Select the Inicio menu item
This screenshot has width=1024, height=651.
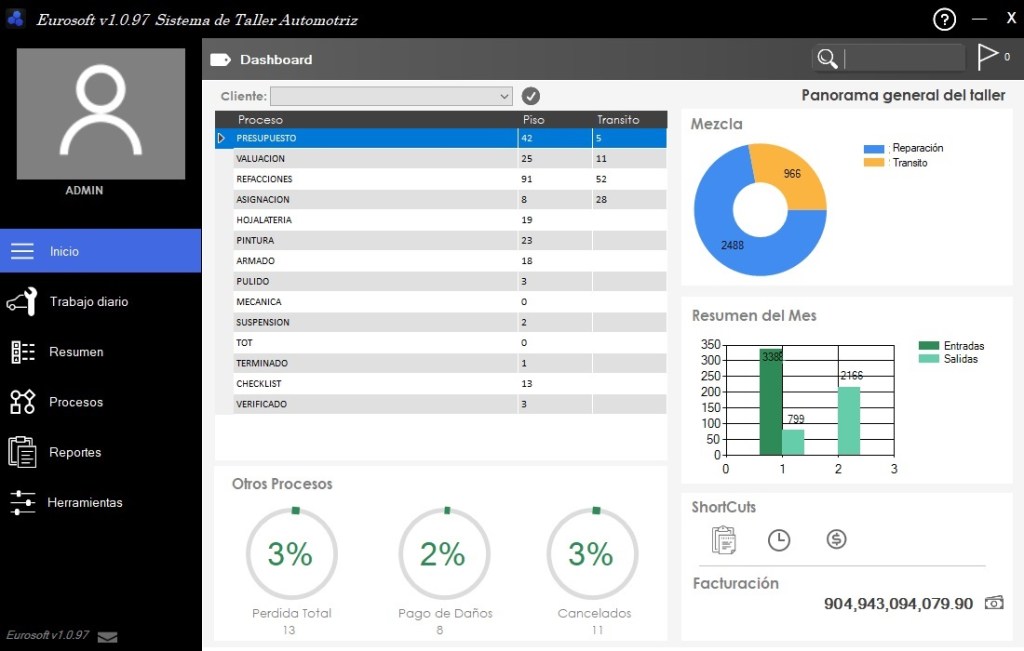pyautogui.click(x=100, y=251)
